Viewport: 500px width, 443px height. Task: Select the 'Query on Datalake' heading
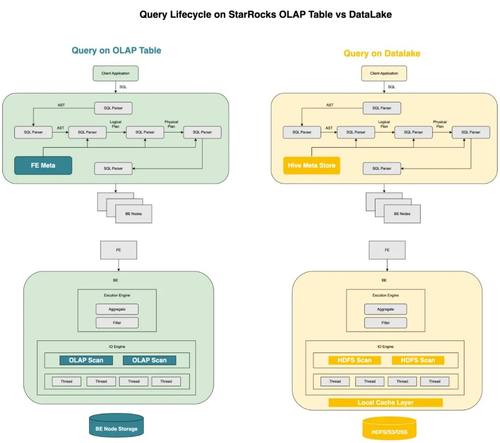click(x=382, y=53)
